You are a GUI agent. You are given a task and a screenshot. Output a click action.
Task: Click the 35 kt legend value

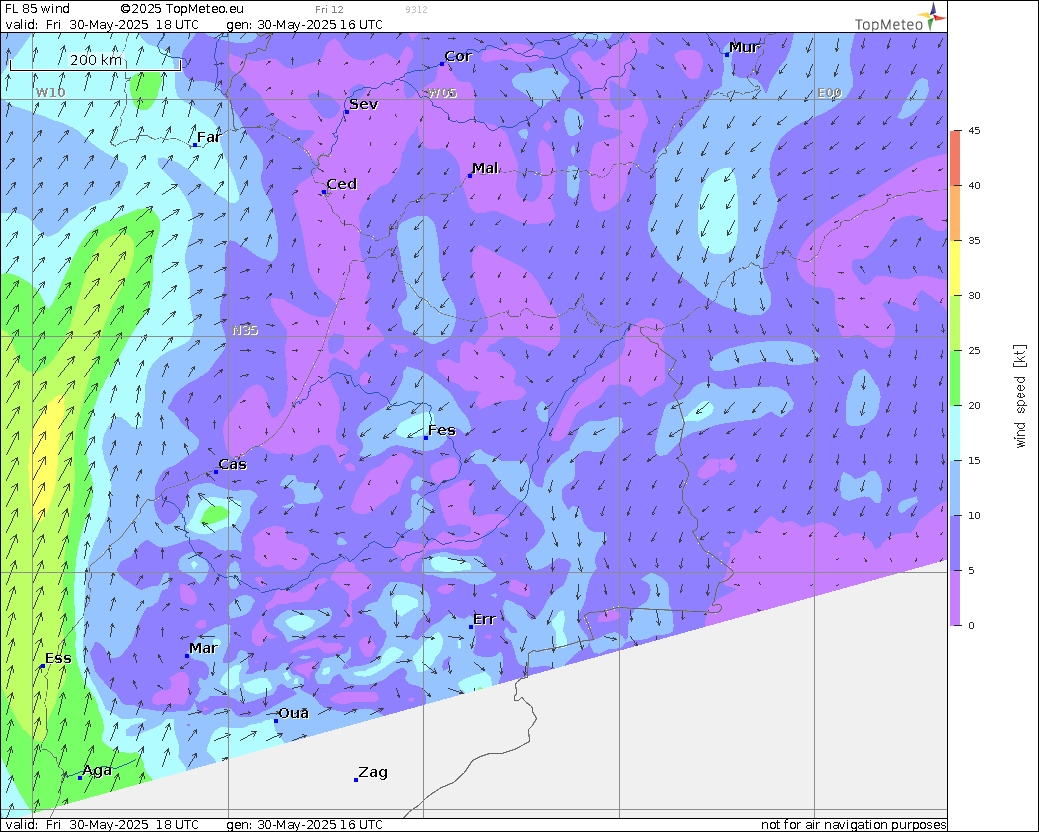tap(974, 240)
